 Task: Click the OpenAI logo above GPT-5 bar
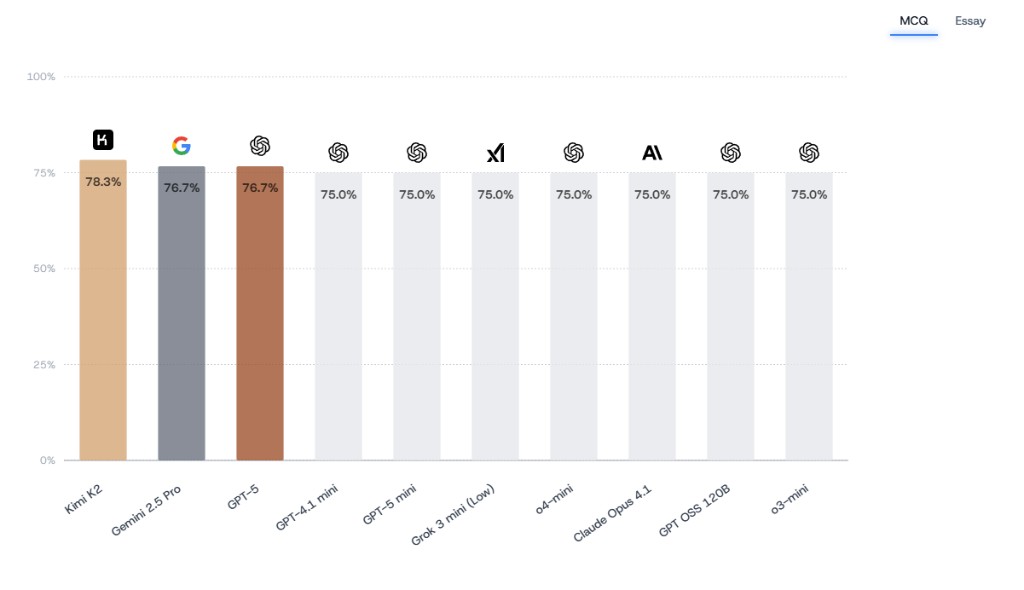260,146
